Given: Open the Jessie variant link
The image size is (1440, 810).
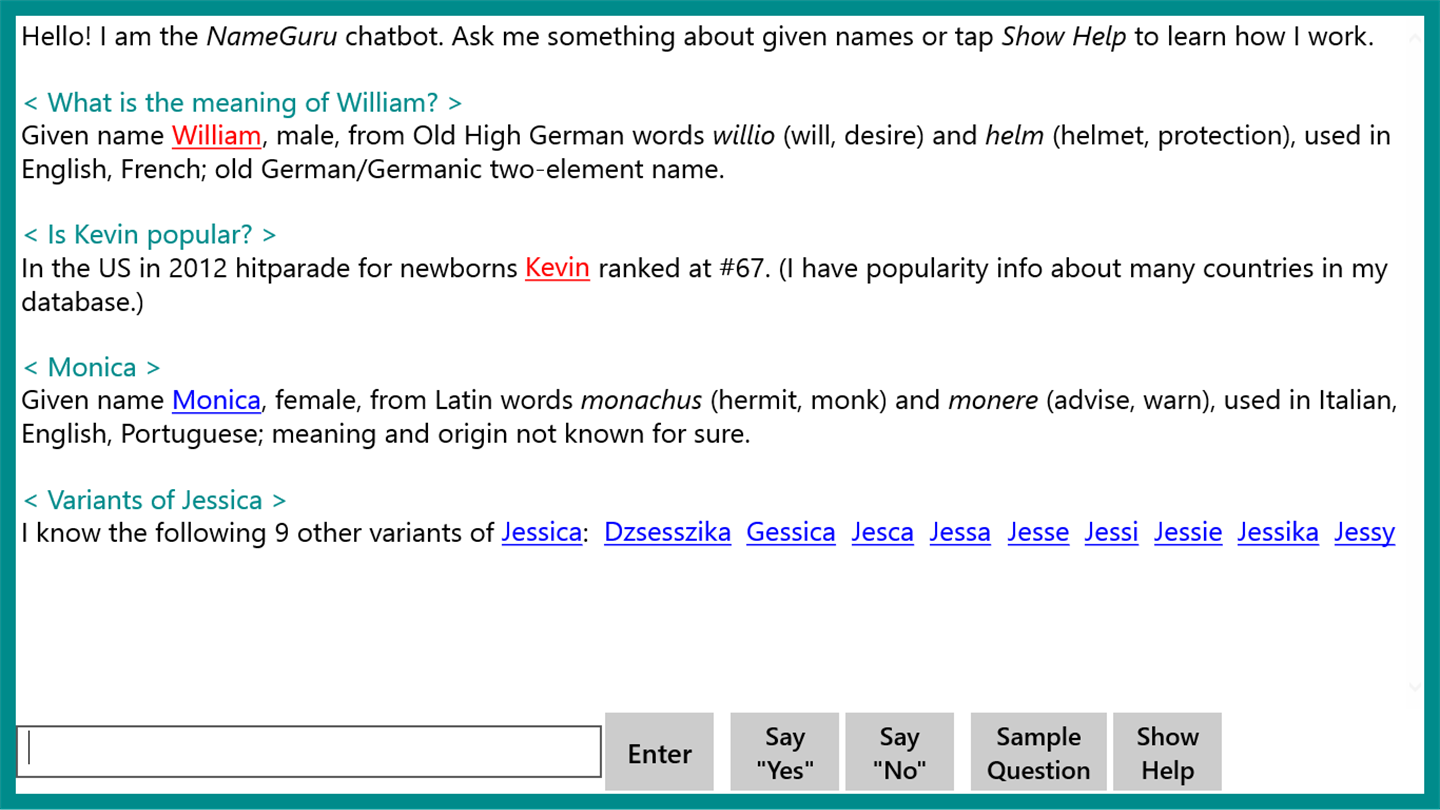Looking at the screenshot, I should 1188,533.
